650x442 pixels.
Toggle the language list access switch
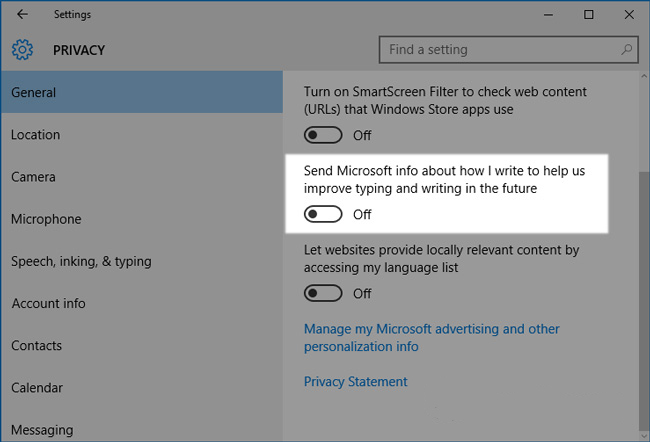323,294
